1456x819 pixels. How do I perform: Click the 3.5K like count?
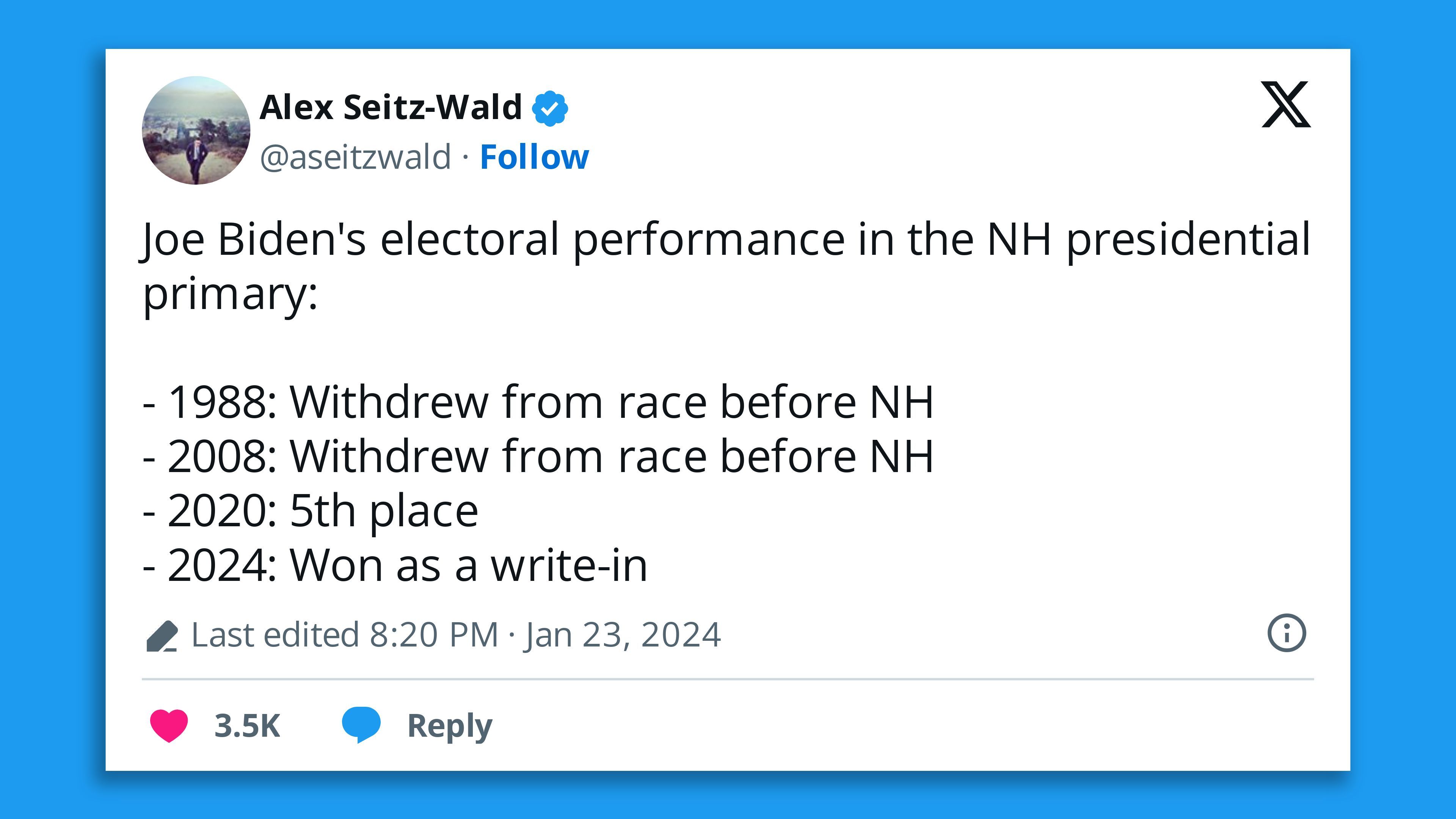(x=247, y=726)
